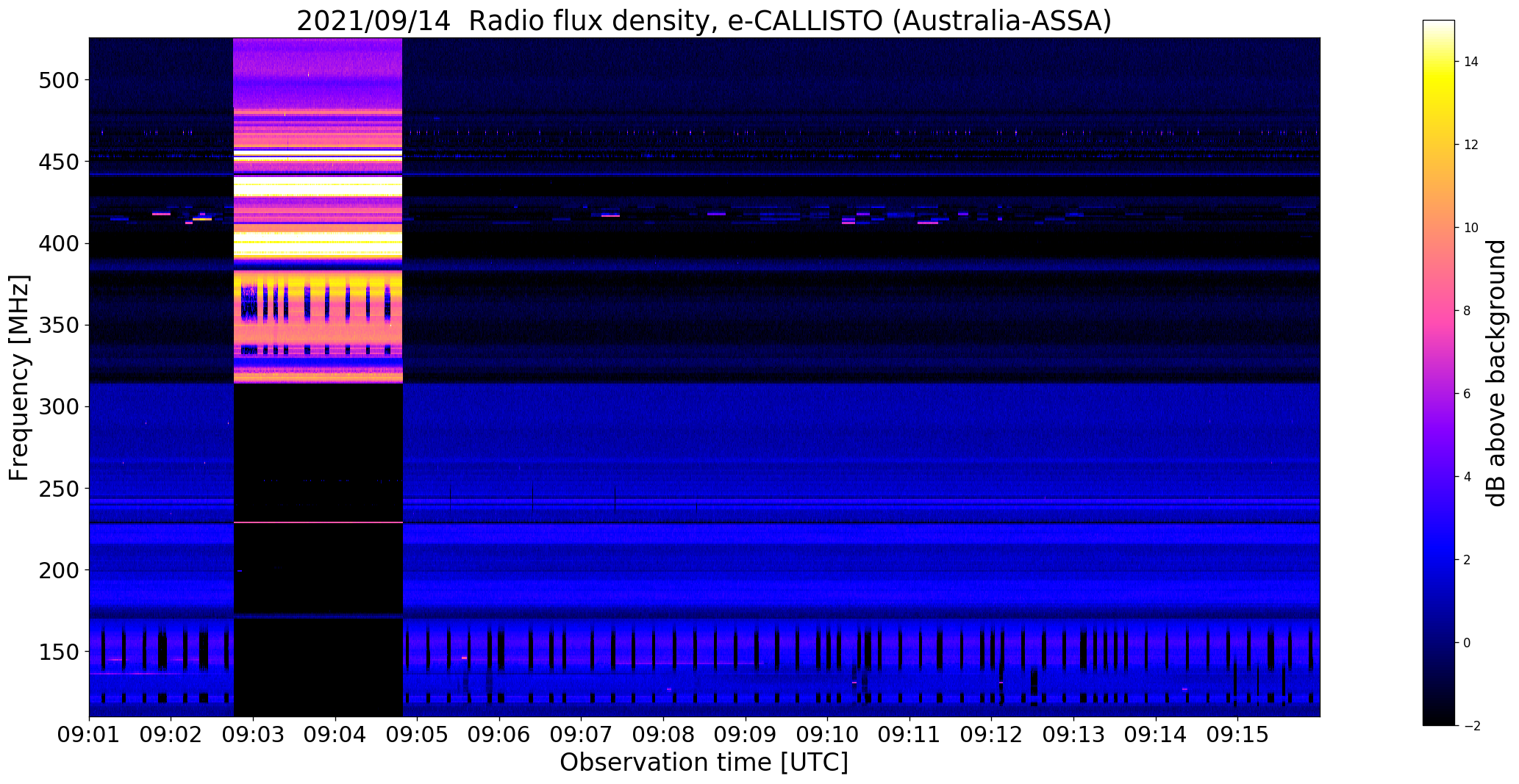Viewport: 1519px width, 784px height.
Task: Click the colorbar tick value 14
Action: (x=1471, y=62)
